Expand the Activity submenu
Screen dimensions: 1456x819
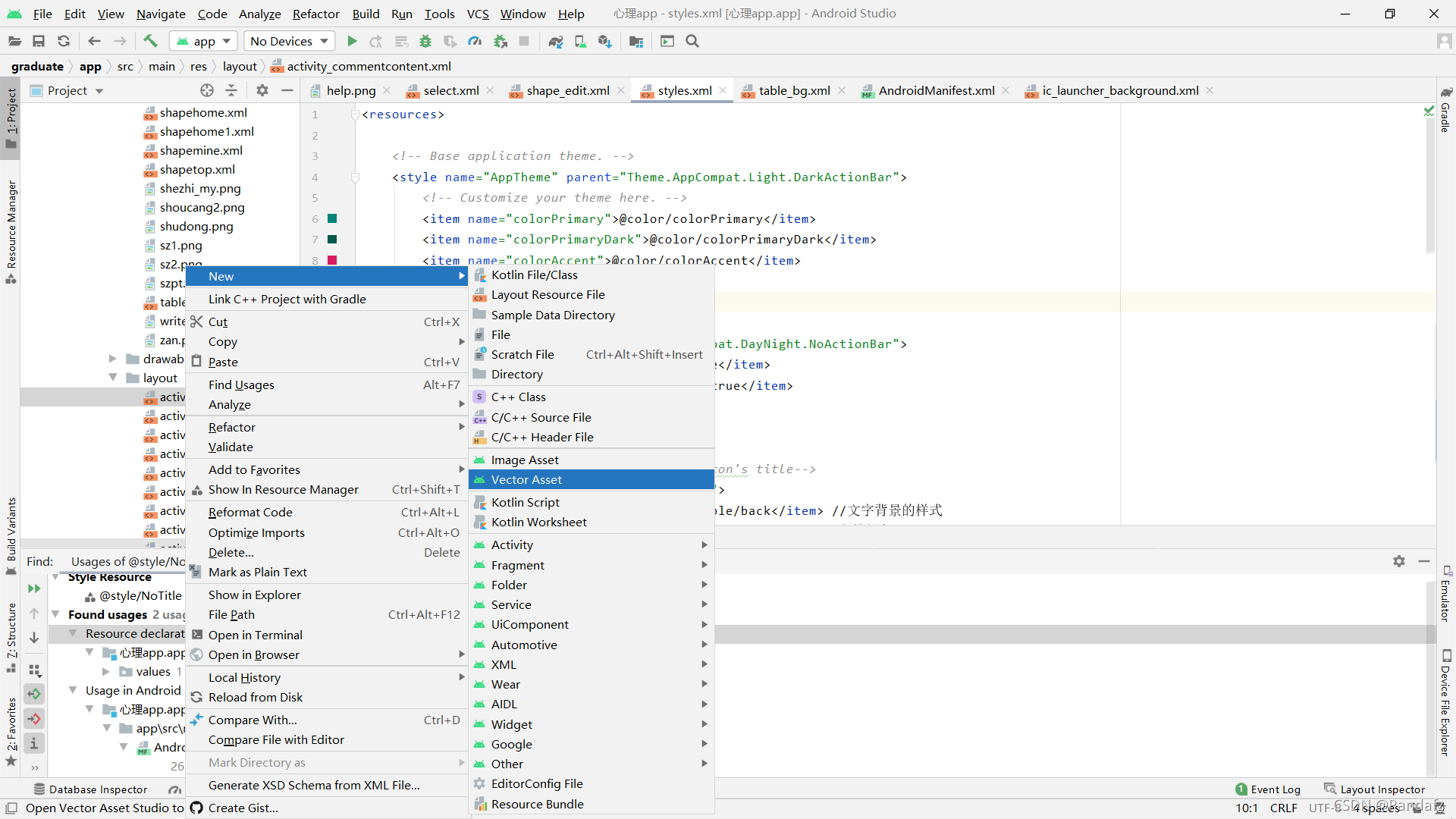pyautogui.click(x=591, y=544)
